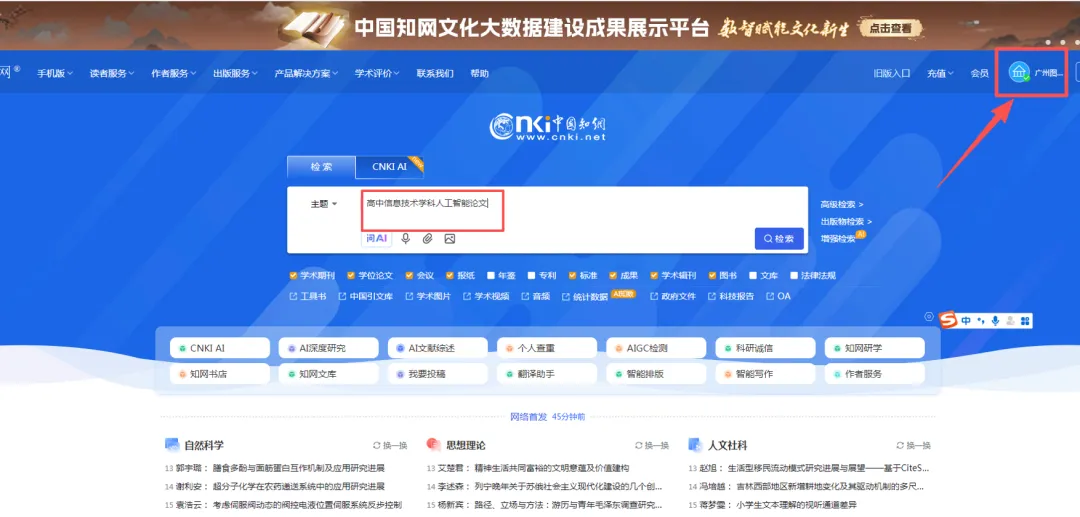Image resolution: width=1080 pixels, height=517 pixels.
Task: Open article 膳食多酚与面筋蛋白互作机制及应用研究进展
Action: click(299, 468)
